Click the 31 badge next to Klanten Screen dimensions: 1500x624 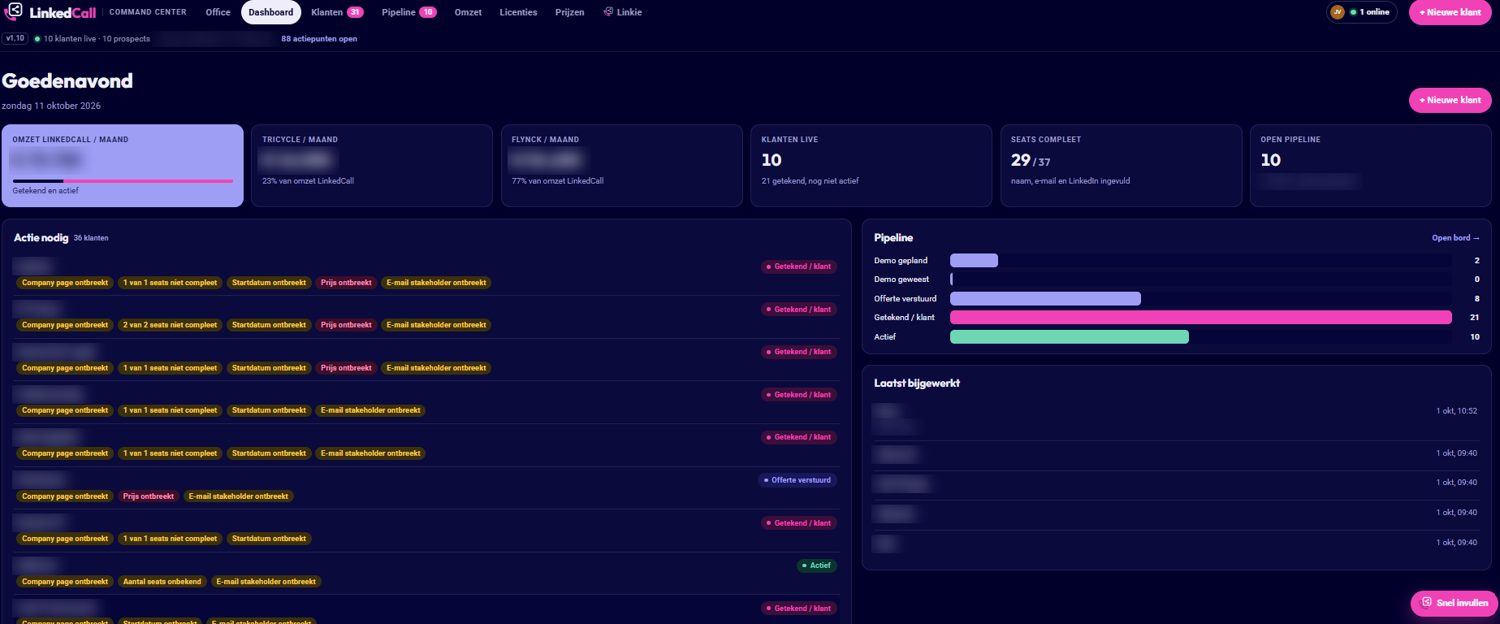(355, 12)
